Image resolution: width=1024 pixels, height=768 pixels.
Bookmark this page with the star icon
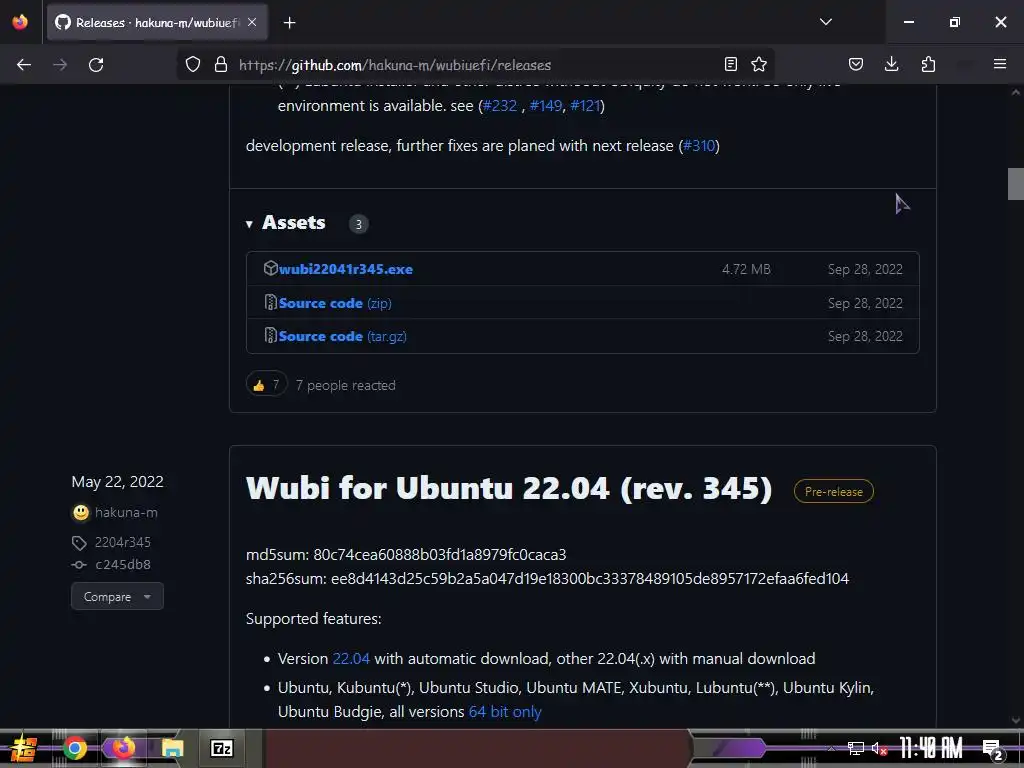point(759,64)
